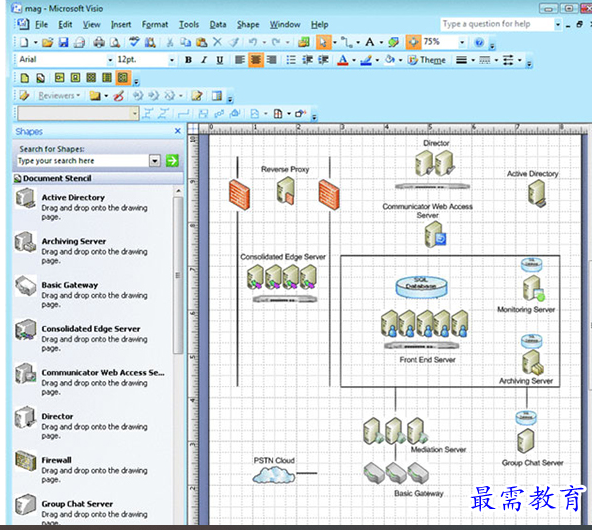Open a file with the Open folder icon
592x530 pixels.
(48, 42)
